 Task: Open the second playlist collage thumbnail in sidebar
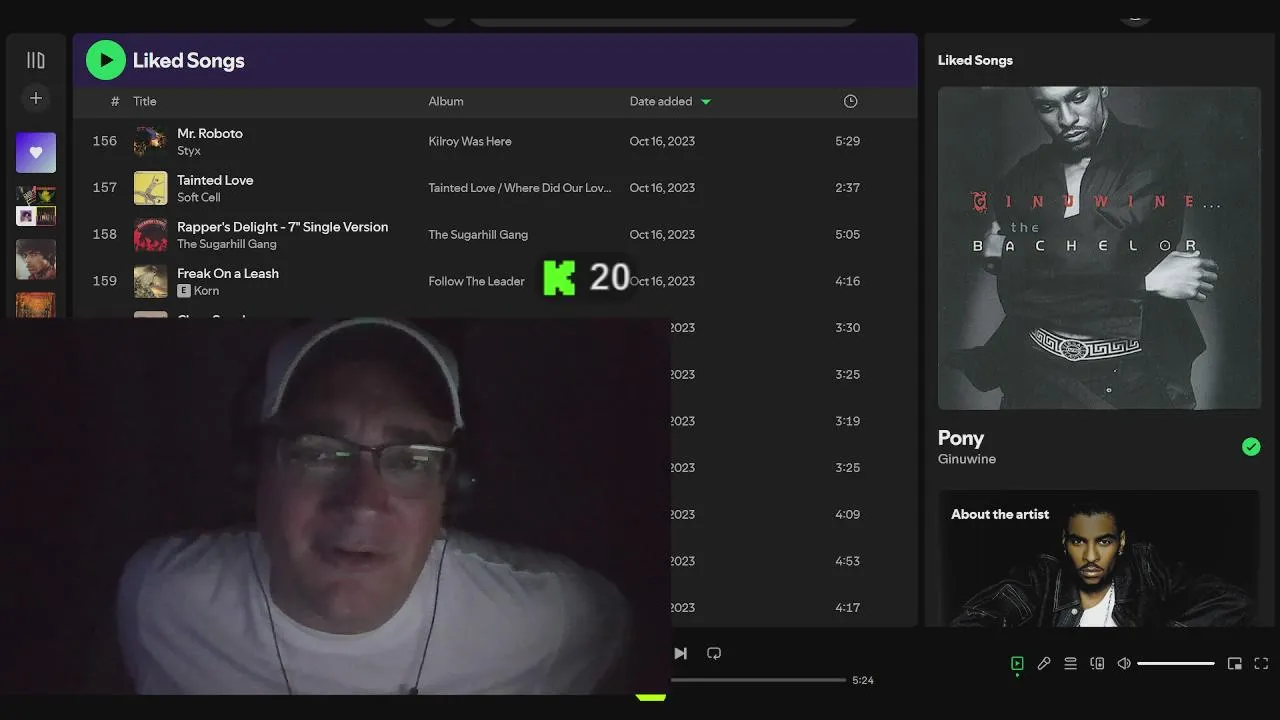click(x=36, y=206)
